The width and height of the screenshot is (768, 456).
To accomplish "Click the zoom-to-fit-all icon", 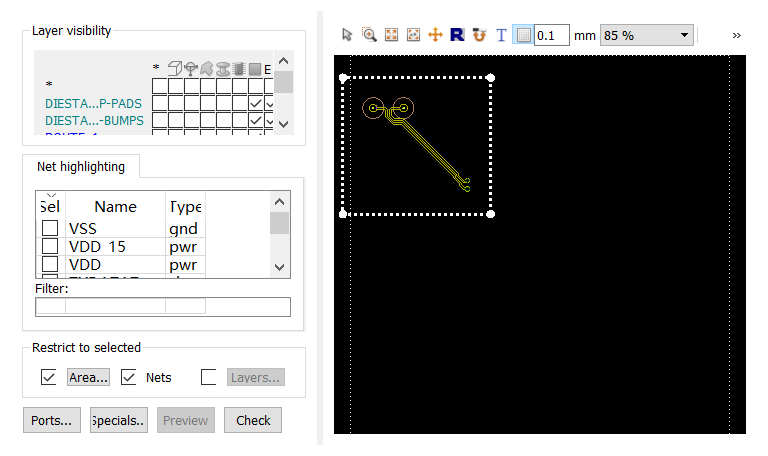I will [391, 35].
